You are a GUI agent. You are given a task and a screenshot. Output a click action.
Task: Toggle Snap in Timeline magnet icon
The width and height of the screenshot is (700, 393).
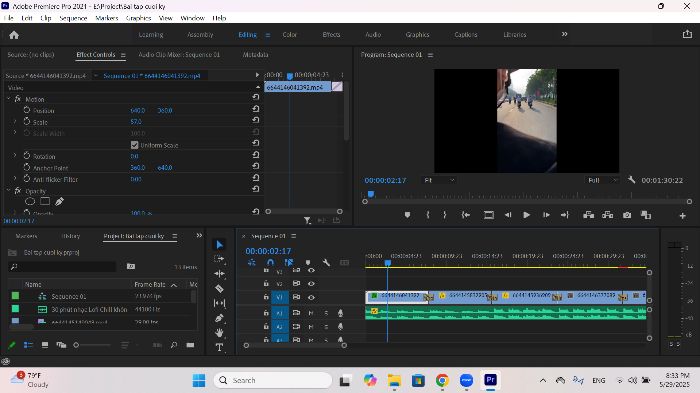[271, 263]
